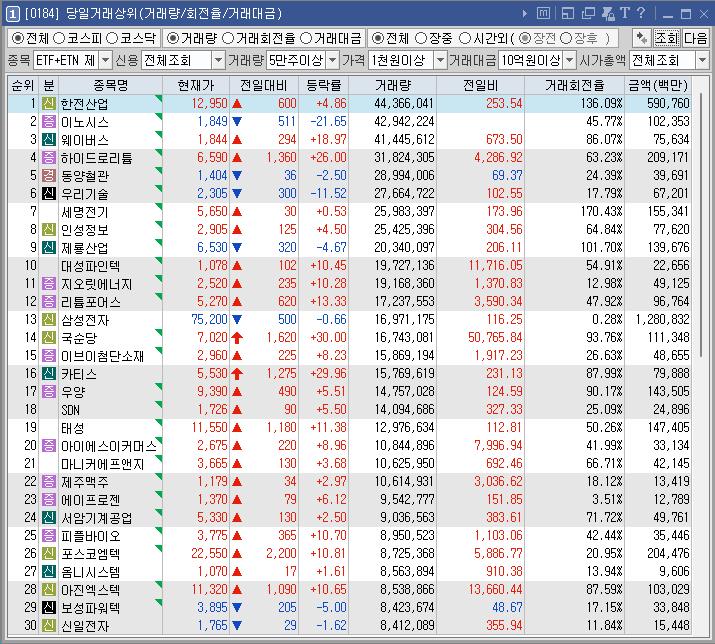Click the screen layout icon in title bar
This screenshot has height=644, width=715.
coord(568,14)
